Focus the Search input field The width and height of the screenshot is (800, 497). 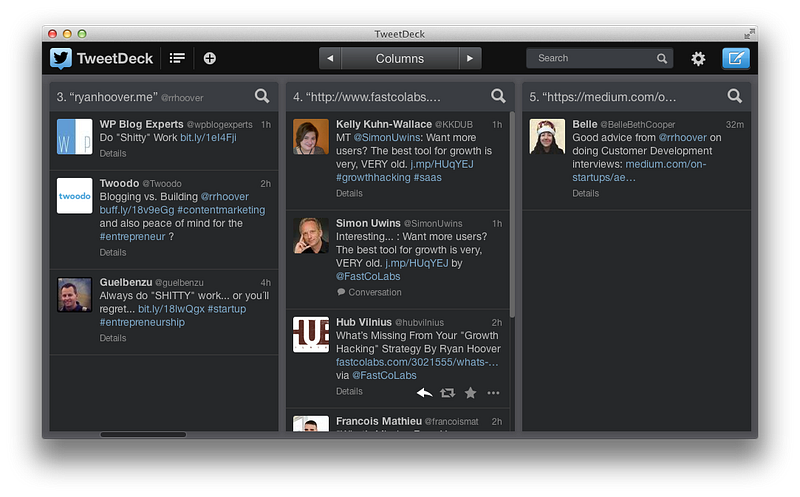tap(599, 58)
